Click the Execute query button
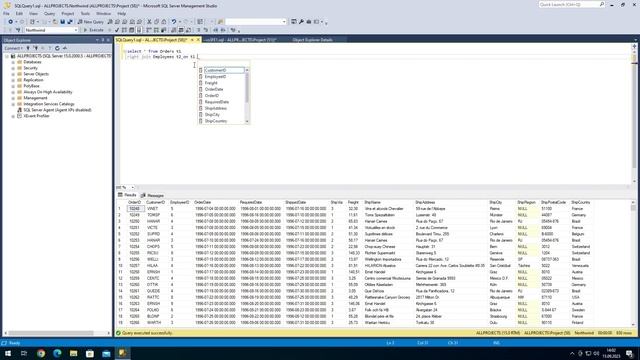The height and width of the screenshot is (360, 640). [x=93, y=30]
